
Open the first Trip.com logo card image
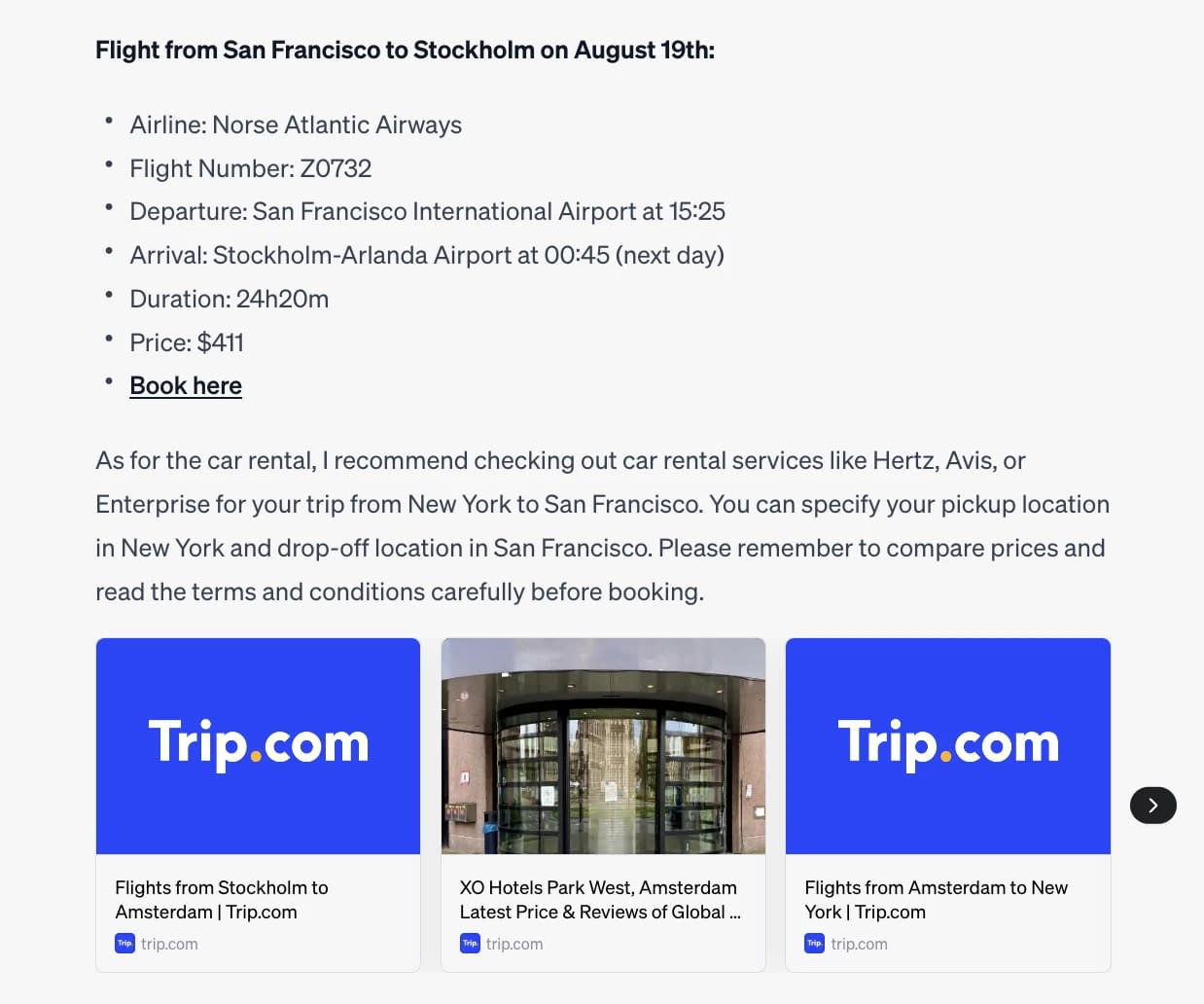click(x=258, y=746)
